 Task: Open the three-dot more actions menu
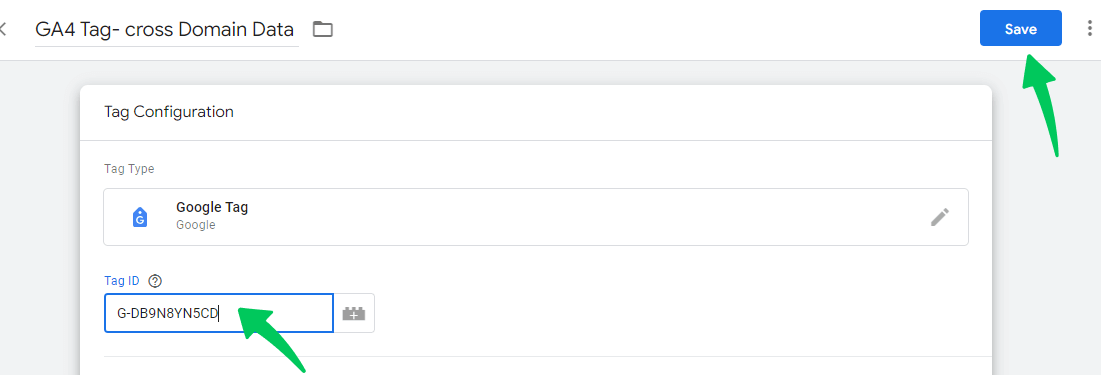(1087, 29)
